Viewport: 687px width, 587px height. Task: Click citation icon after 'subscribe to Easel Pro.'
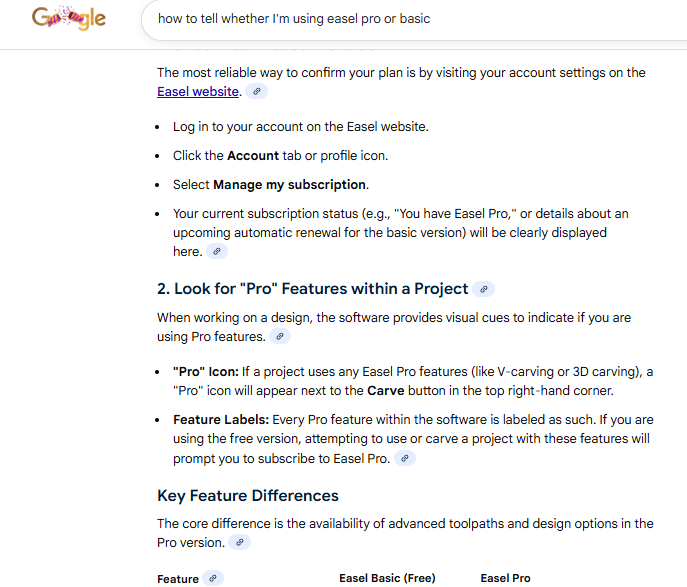tap(405, 458)
